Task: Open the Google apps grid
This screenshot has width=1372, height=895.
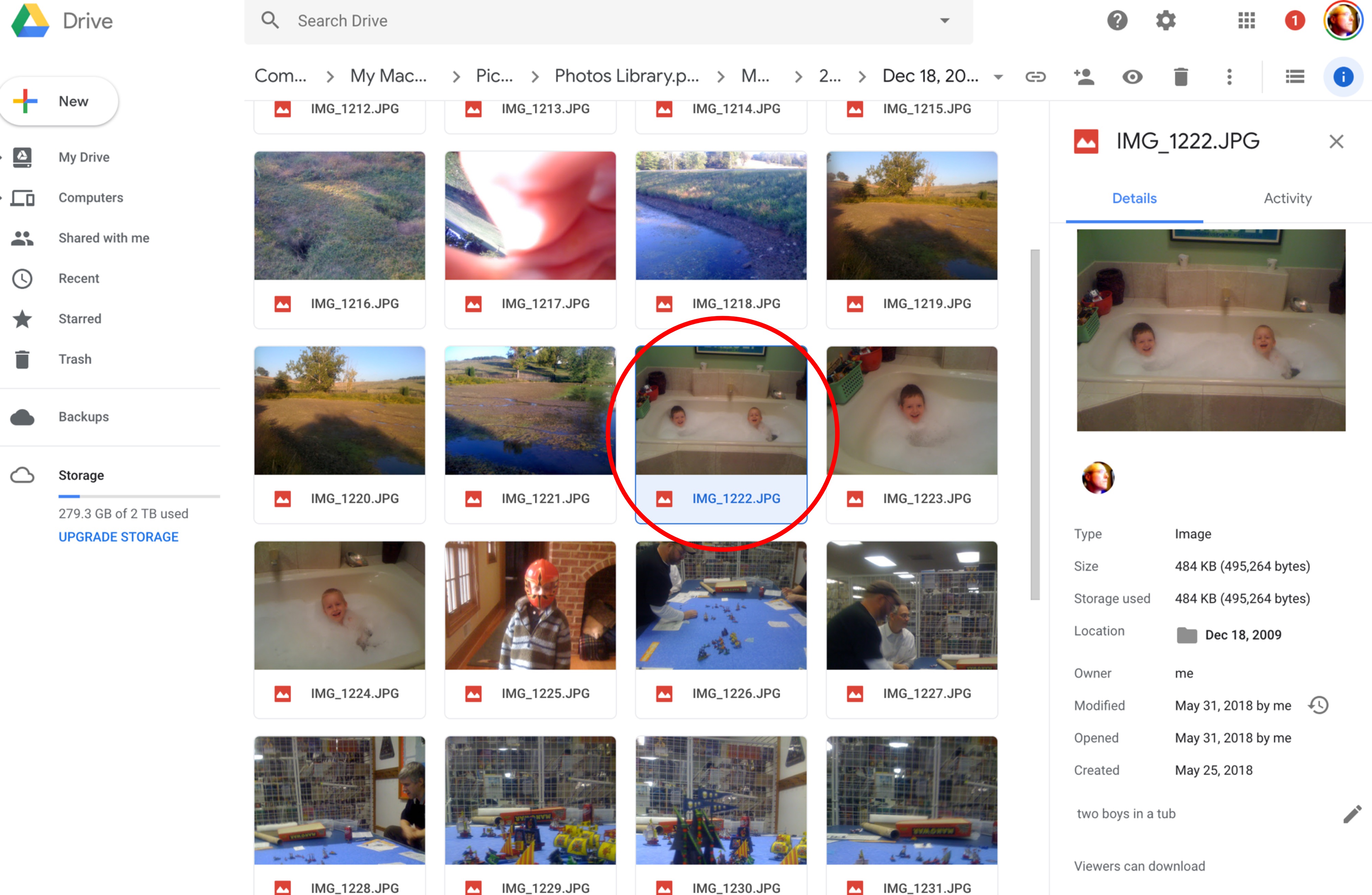Action: tap(1246, 21)
